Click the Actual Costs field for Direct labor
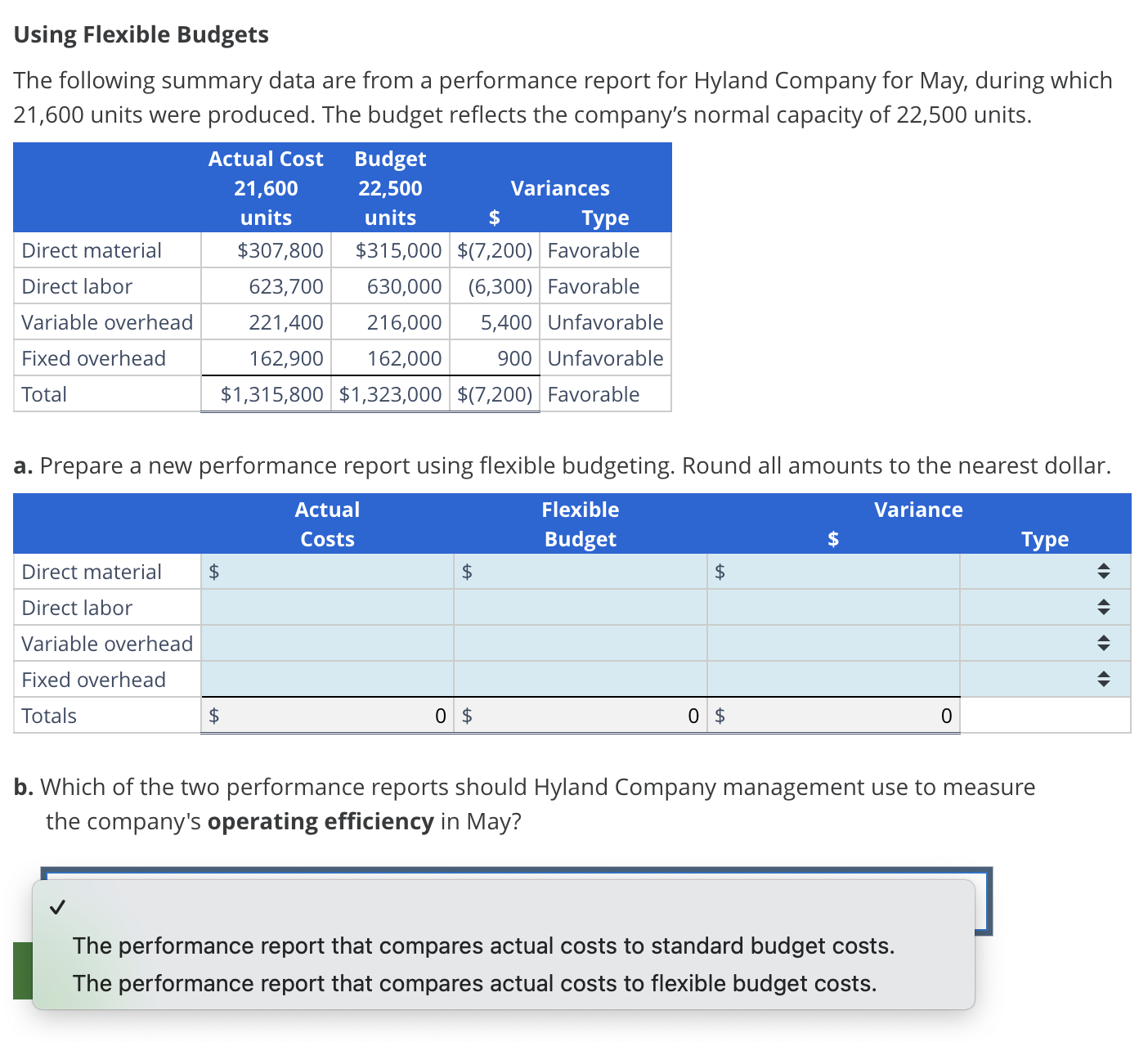Screen dimensions: 1148x1042 pos(327,607)
